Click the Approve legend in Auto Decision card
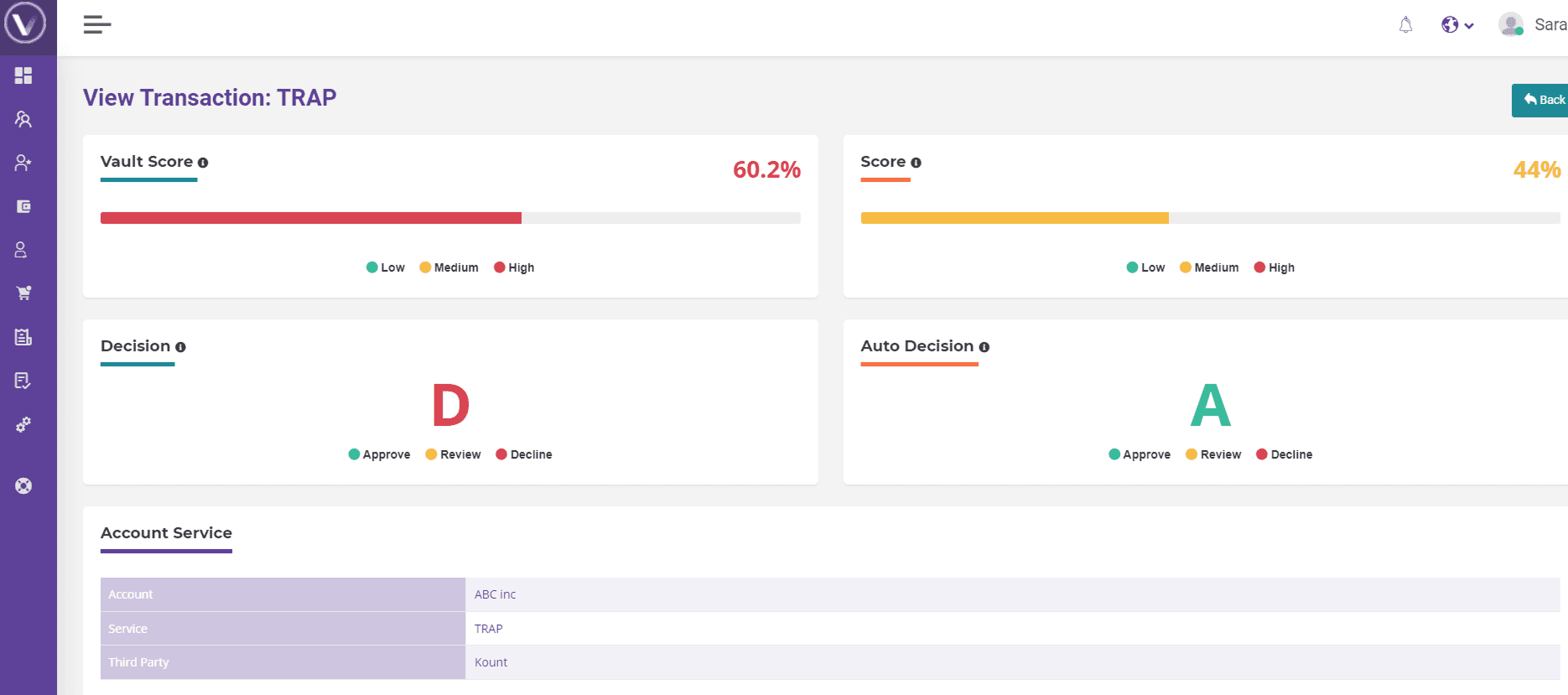Image resolution: width=1568 pixels, height=695 pixels. tap(1140, 454)
